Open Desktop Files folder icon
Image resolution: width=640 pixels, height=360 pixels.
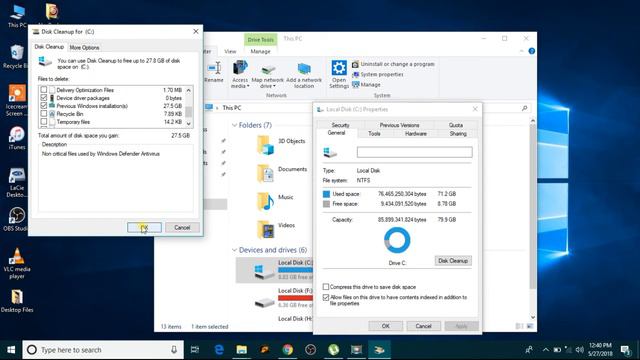17,301
